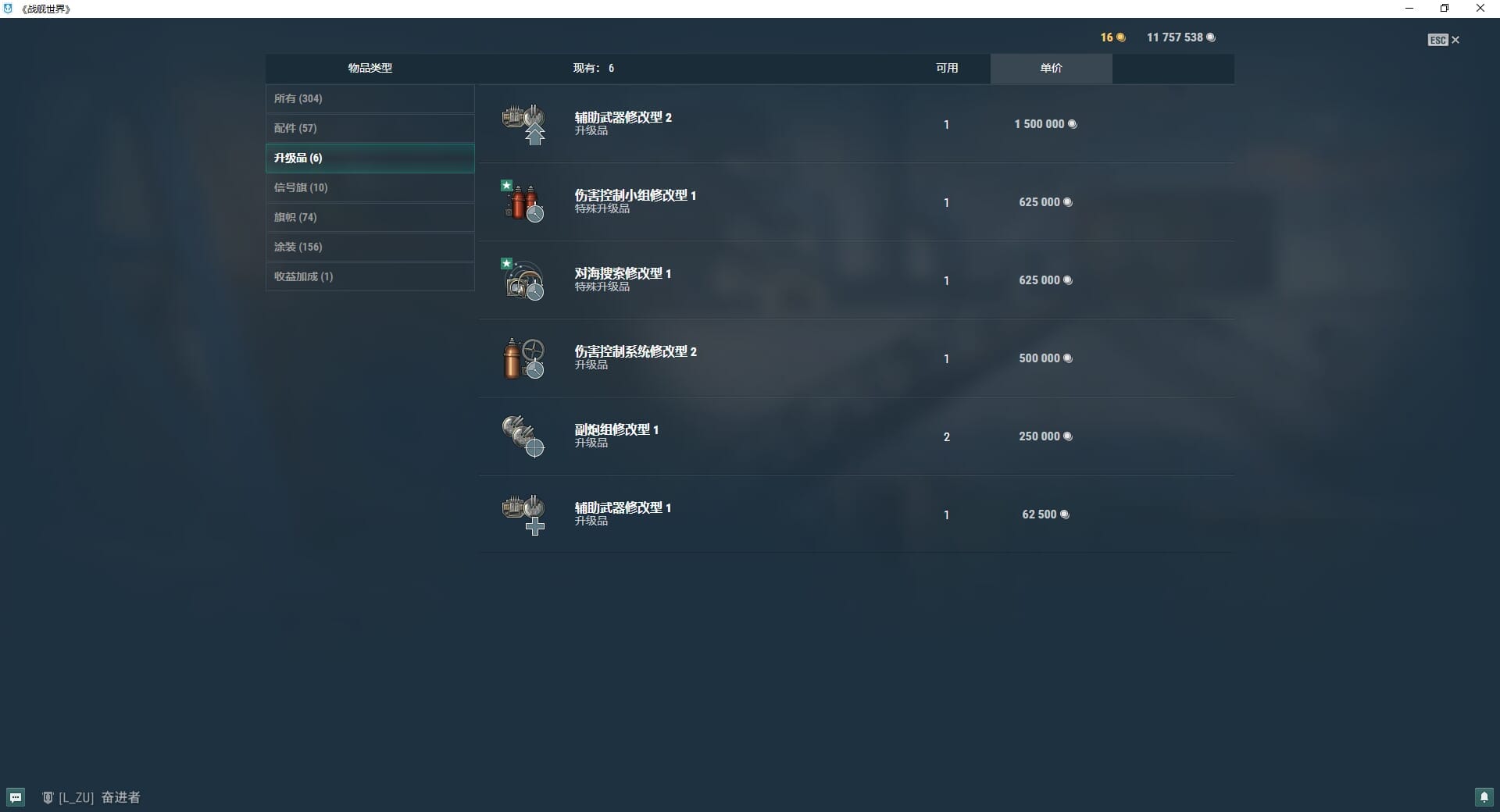Switch to the 旗帜 (74) category
Viewport: 1500px width, 812px height.
[x=370, y=217]
